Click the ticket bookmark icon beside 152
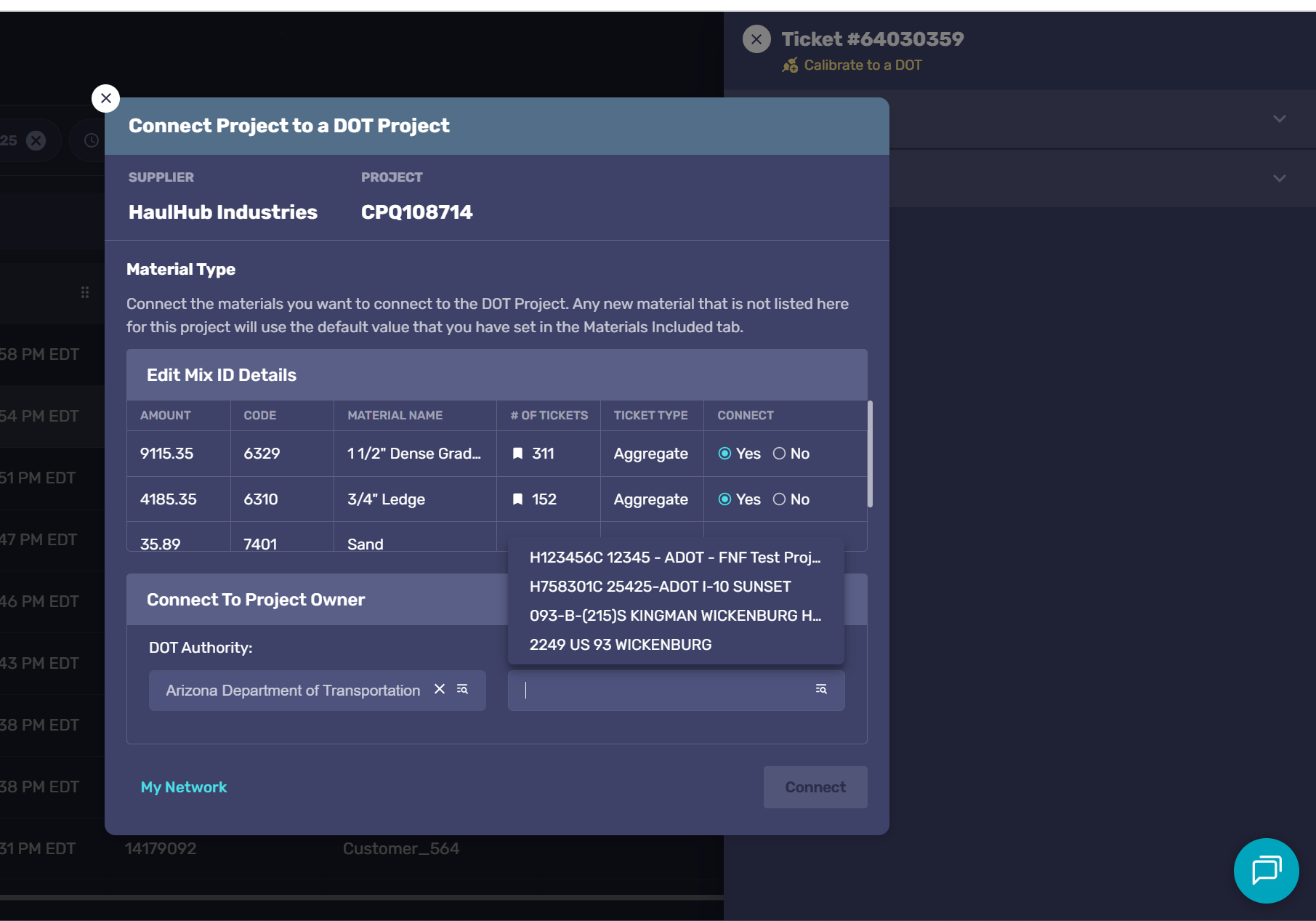Image resolution: width=1316 pixels, height=921 pixels. coord(517,499)
